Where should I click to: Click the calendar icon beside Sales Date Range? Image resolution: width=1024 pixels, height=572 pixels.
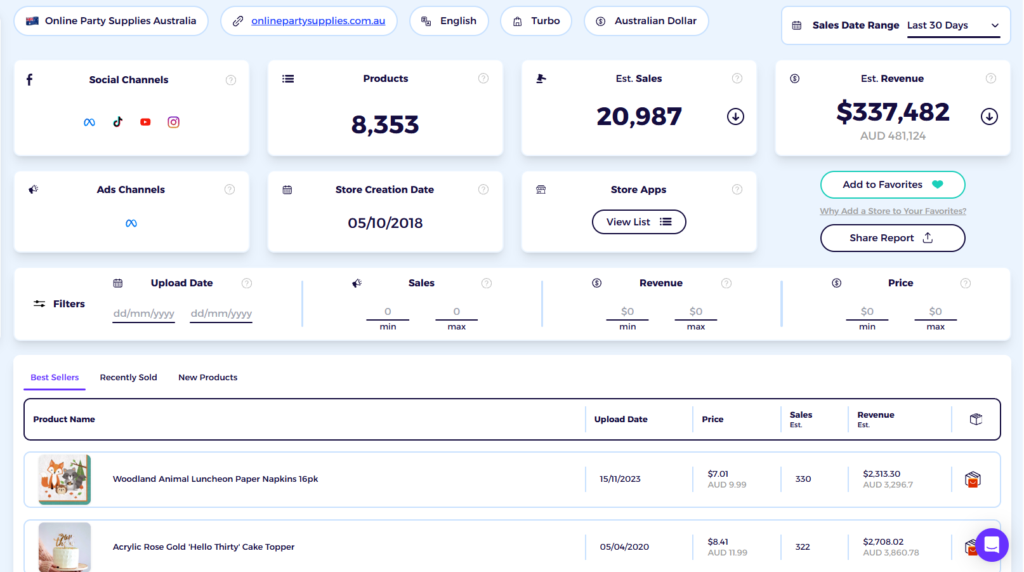pos(797,25)
